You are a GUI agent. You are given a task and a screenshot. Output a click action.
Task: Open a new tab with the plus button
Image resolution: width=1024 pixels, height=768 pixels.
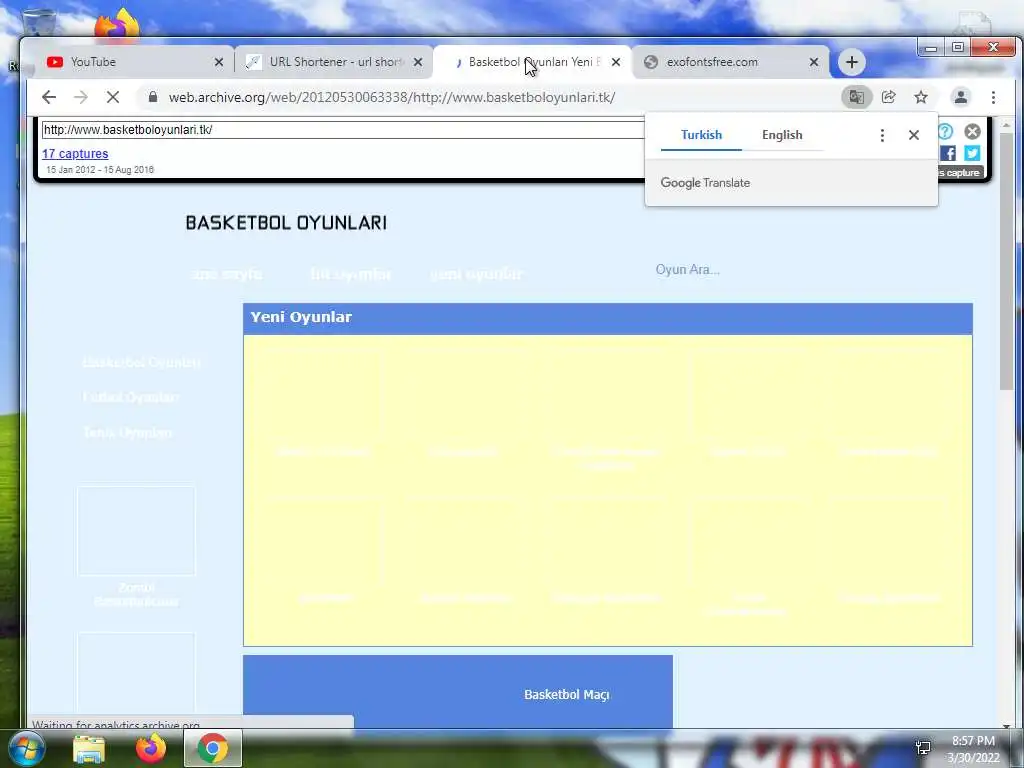click(851, 62)
